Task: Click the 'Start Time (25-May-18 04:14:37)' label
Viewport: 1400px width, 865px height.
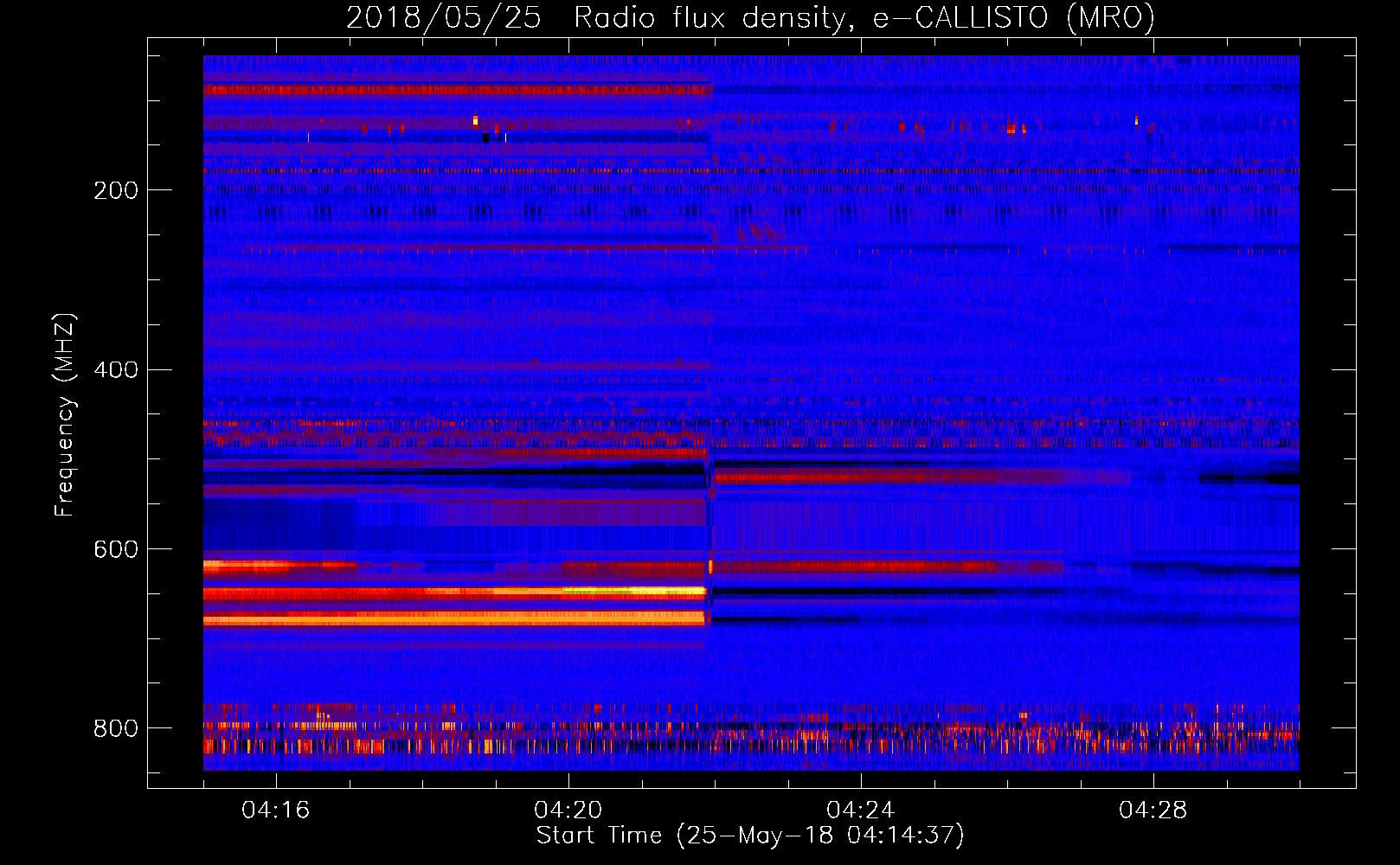Action: 750,836
